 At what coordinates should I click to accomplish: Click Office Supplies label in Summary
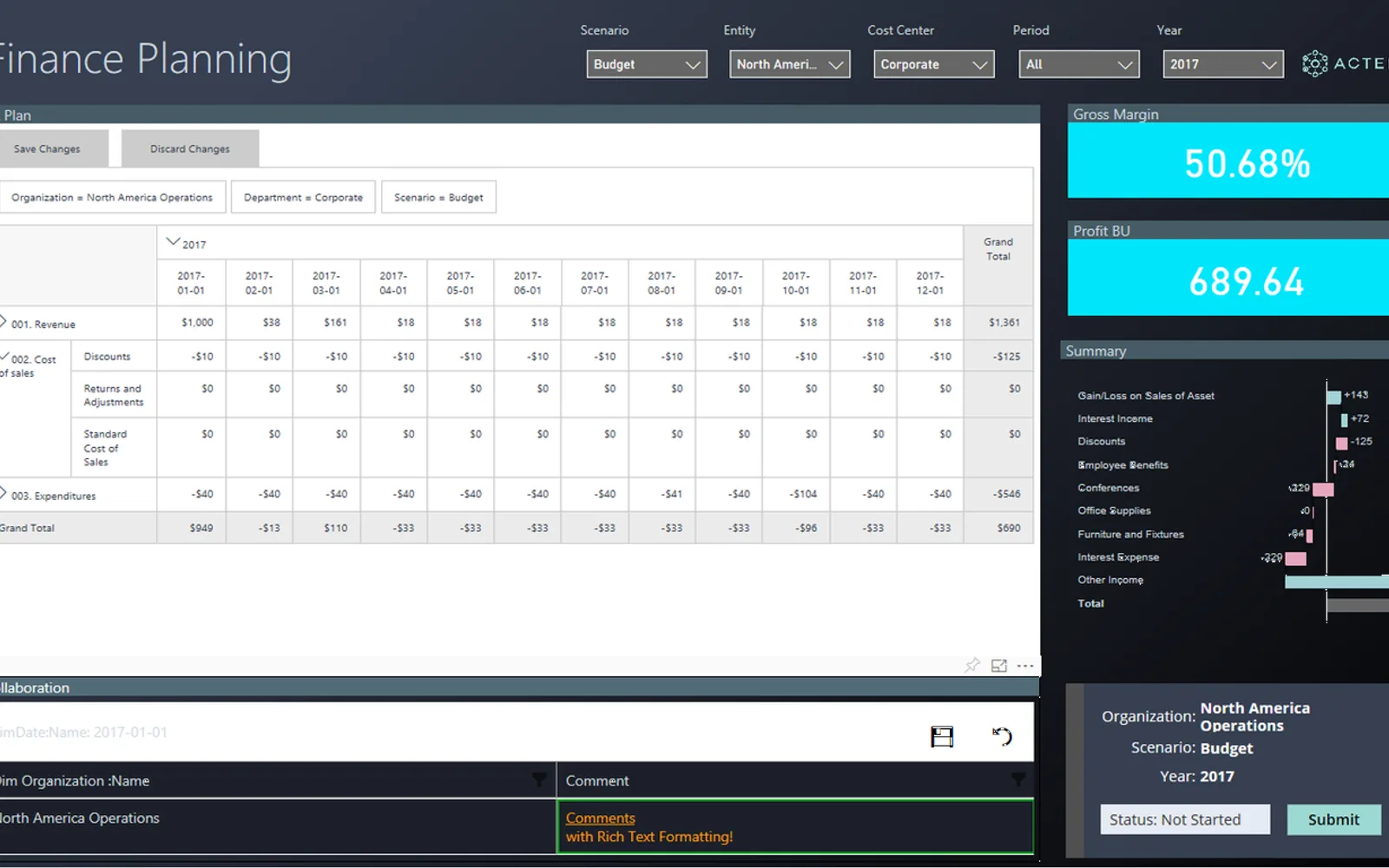(x=1114, y=511)
